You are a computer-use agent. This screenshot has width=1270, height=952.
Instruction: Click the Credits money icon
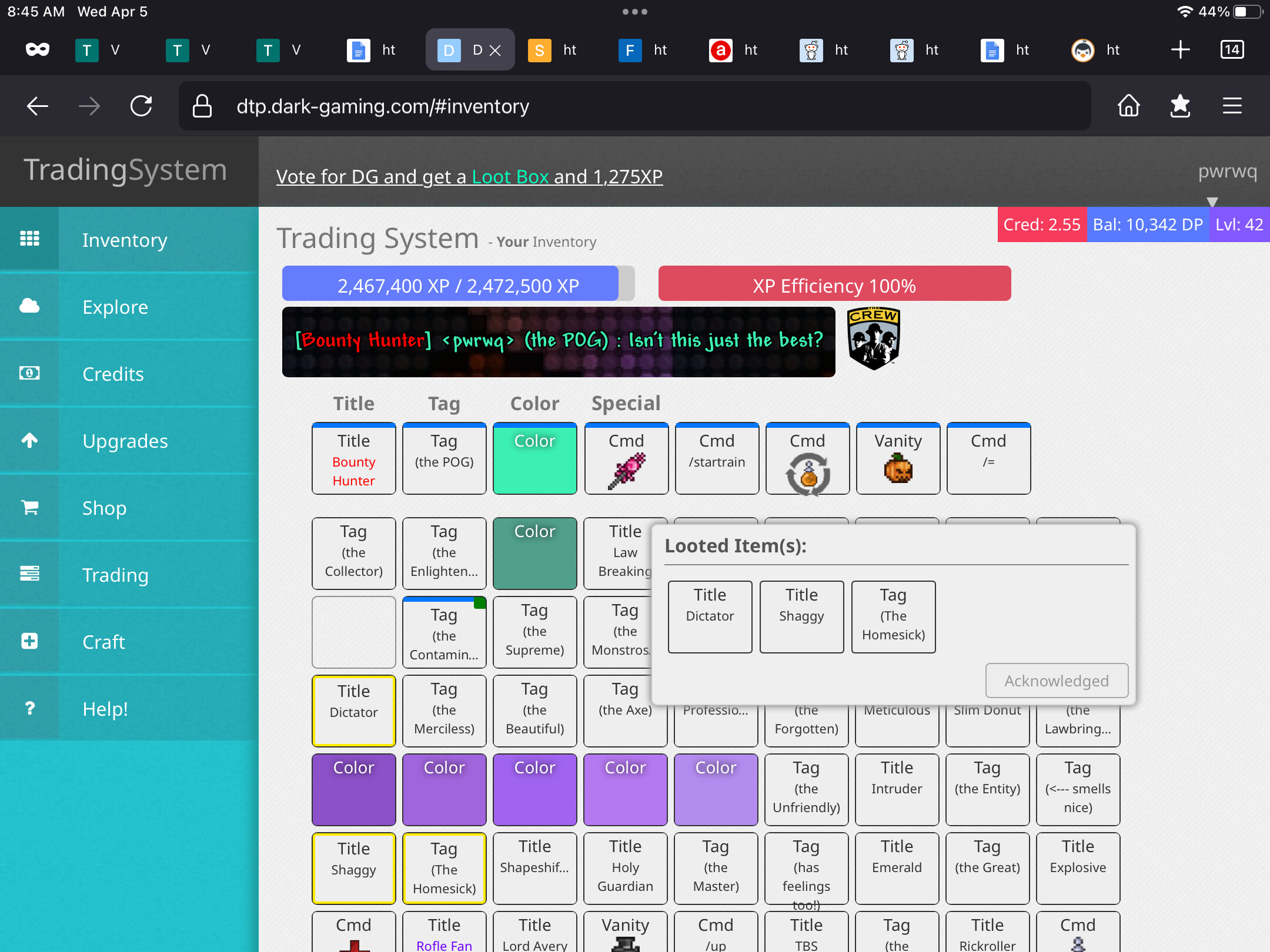click(x=29, y=373)
